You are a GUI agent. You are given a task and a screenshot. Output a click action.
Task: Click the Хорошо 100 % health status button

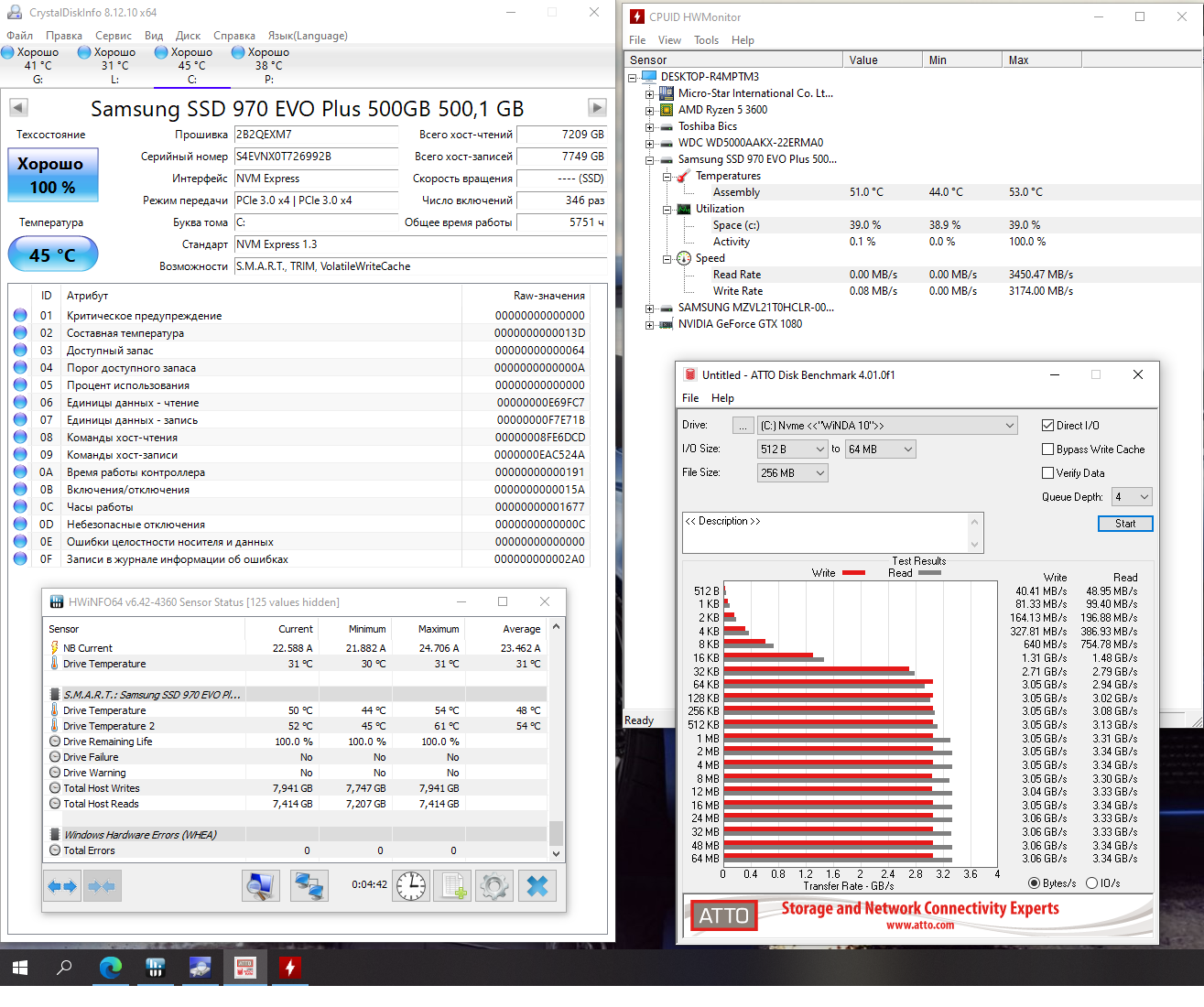[53, 175]
